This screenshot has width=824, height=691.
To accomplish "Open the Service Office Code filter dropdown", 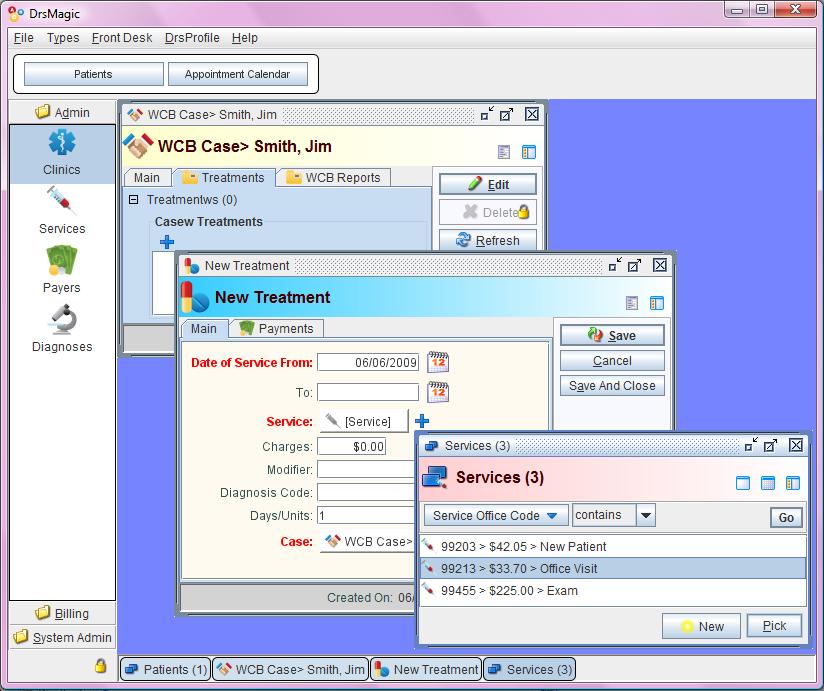I will [x=496, y=515].
